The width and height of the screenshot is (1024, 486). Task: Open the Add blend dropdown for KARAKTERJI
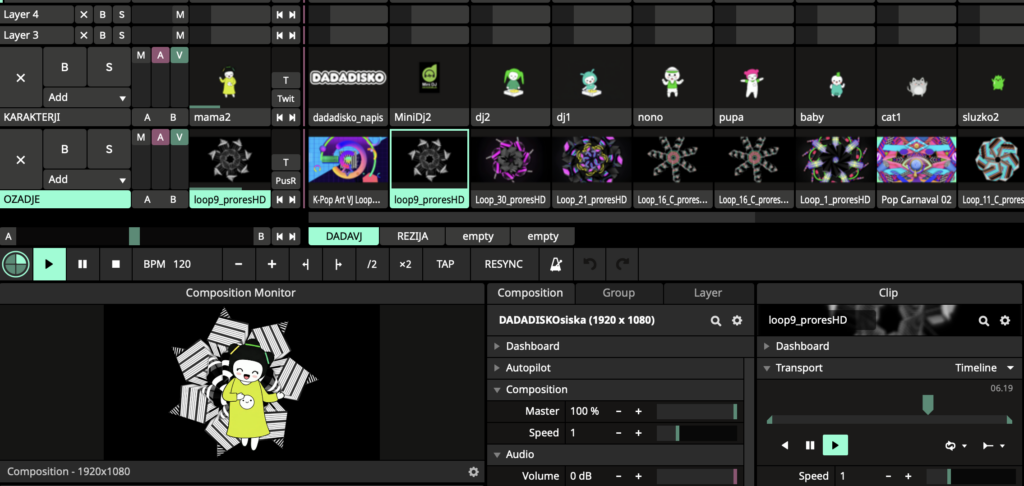point(87,98)
